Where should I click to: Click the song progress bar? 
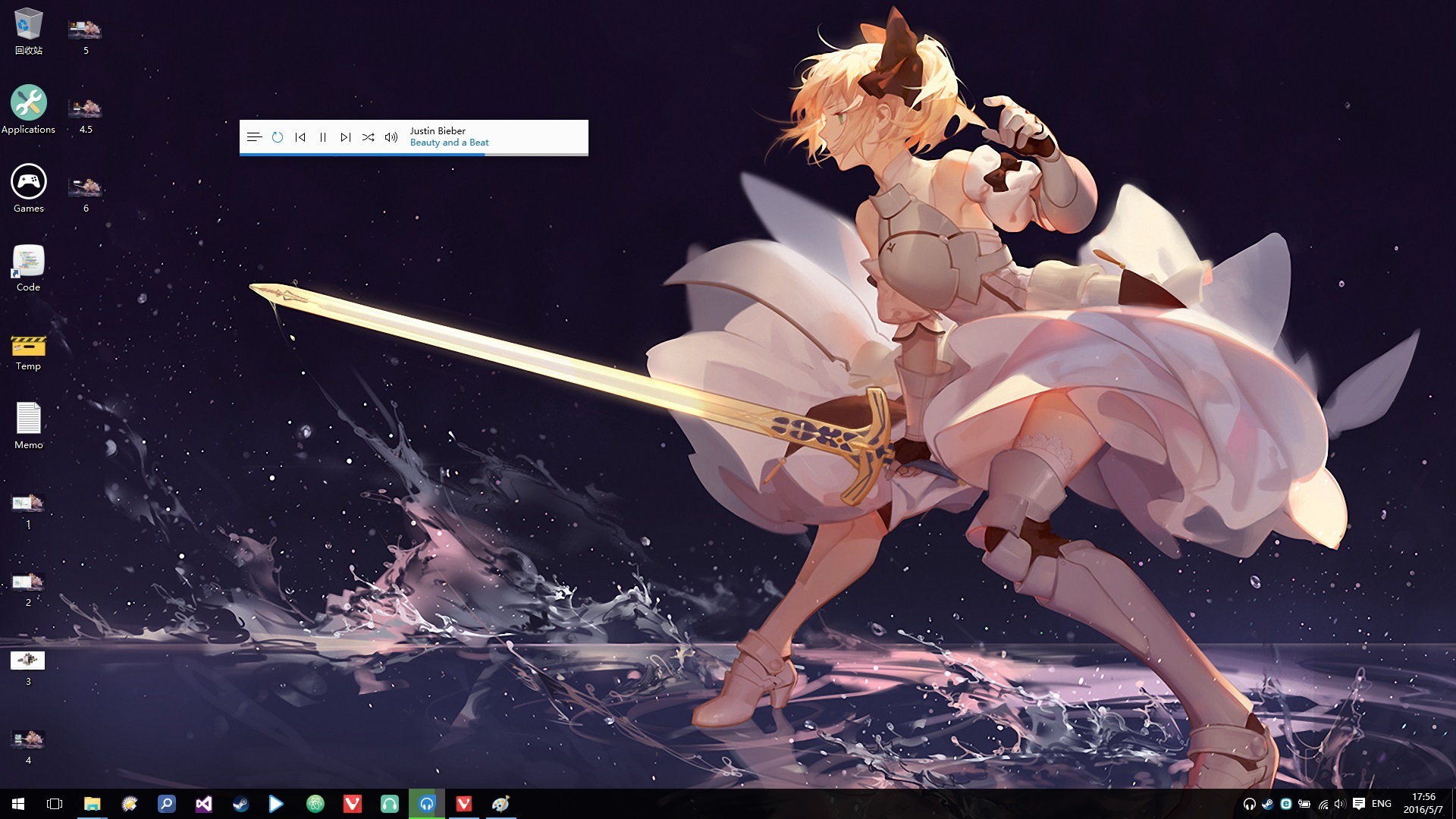(413, 154)
